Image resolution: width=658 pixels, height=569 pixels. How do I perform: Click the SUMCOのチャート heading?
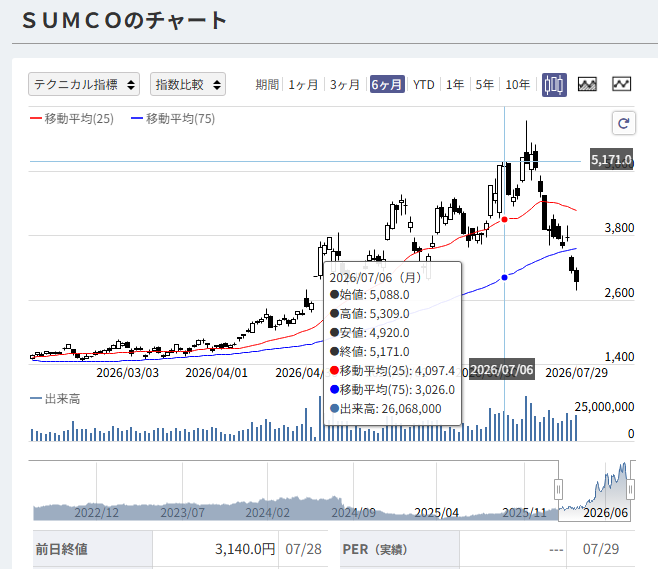(x=125, y=21)
